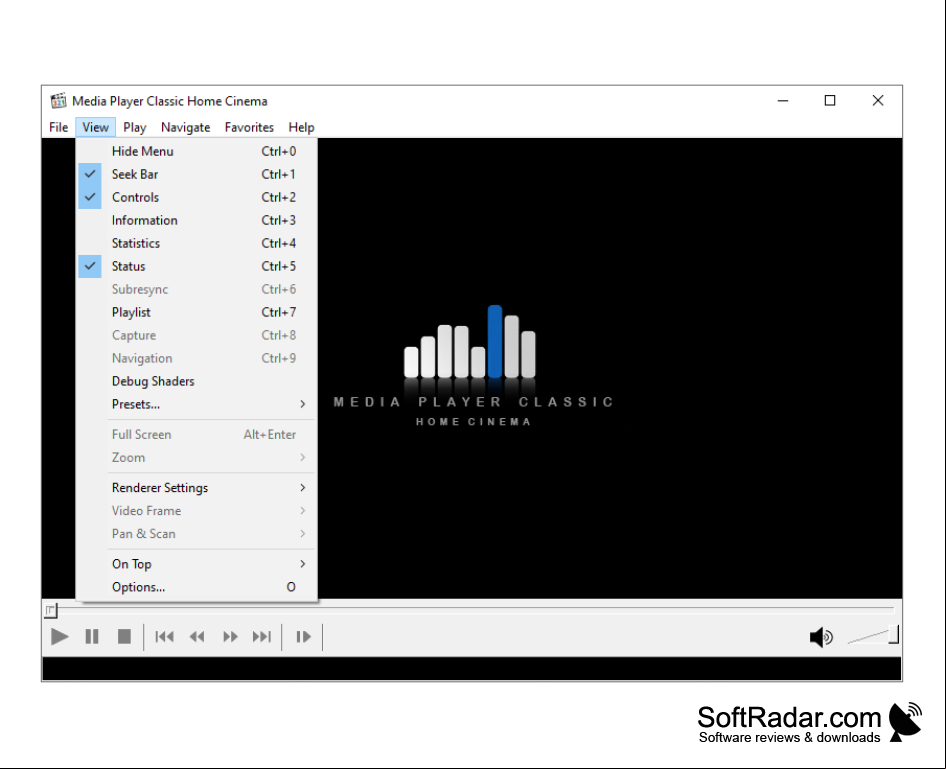
Task: Close the Media Player Classic window
Action: [x=878, y=101]
